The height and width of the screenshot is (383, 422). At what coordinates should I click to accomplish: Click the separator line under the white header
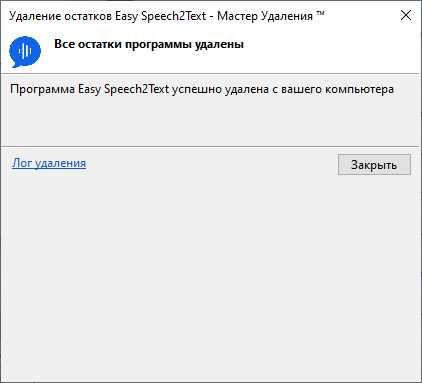(210, 73)
